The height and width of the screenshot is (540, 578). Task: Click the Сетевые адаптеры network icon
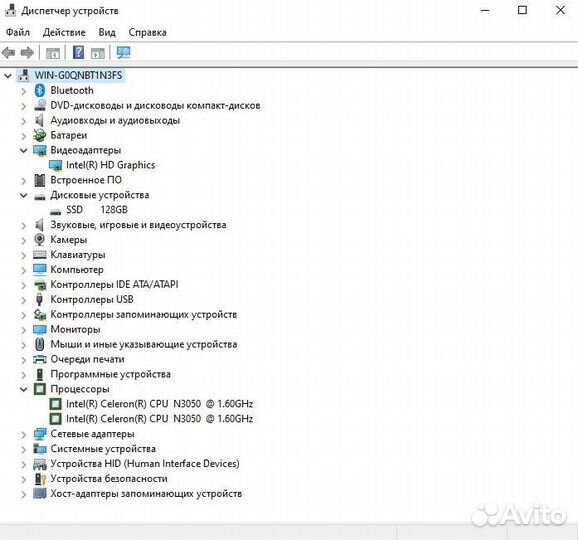[x=39, y=434]
